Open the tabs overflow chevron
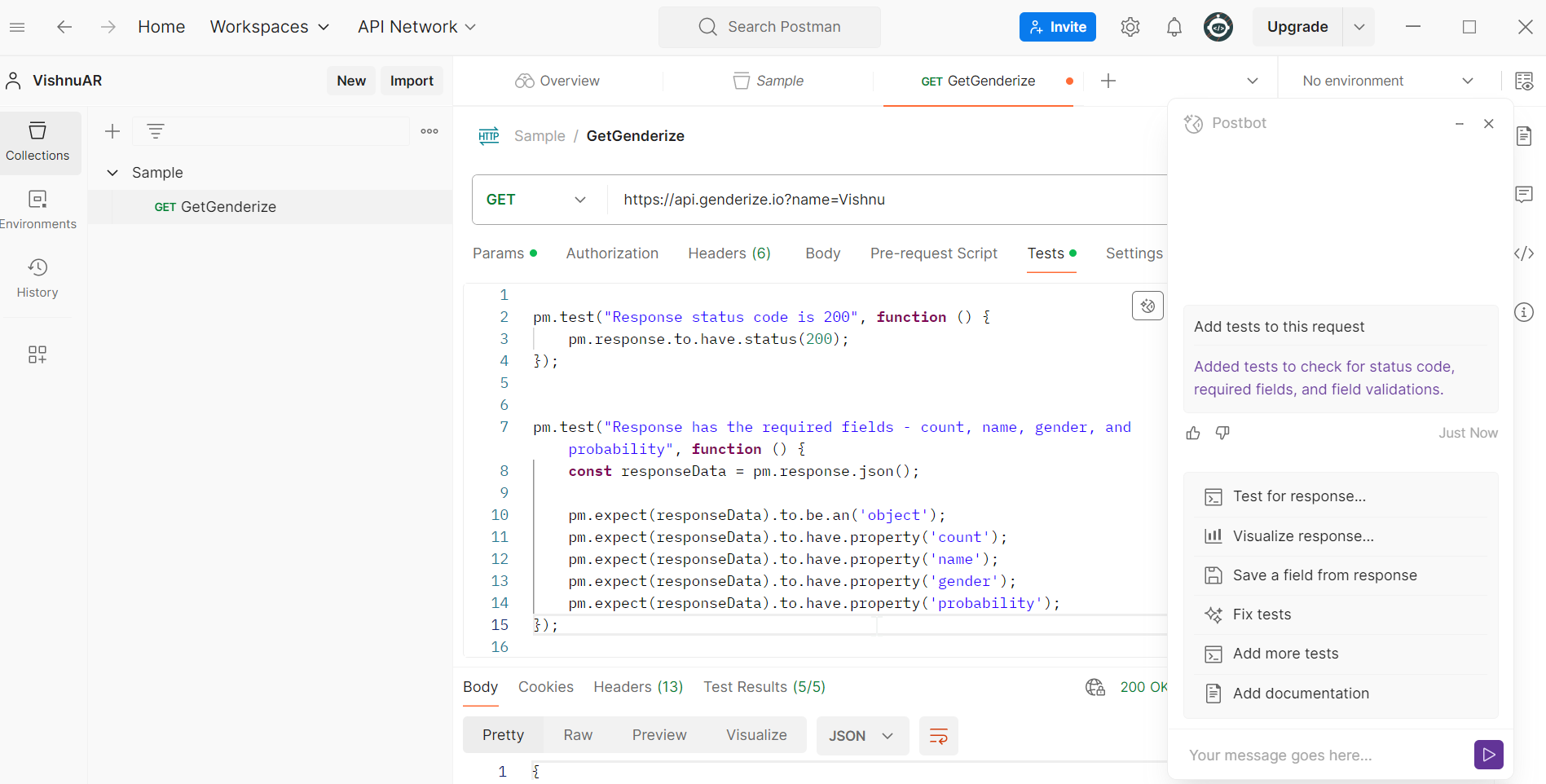This screenshot has height=784, width=1546. pyautogui.click(x=1253, y=81)
